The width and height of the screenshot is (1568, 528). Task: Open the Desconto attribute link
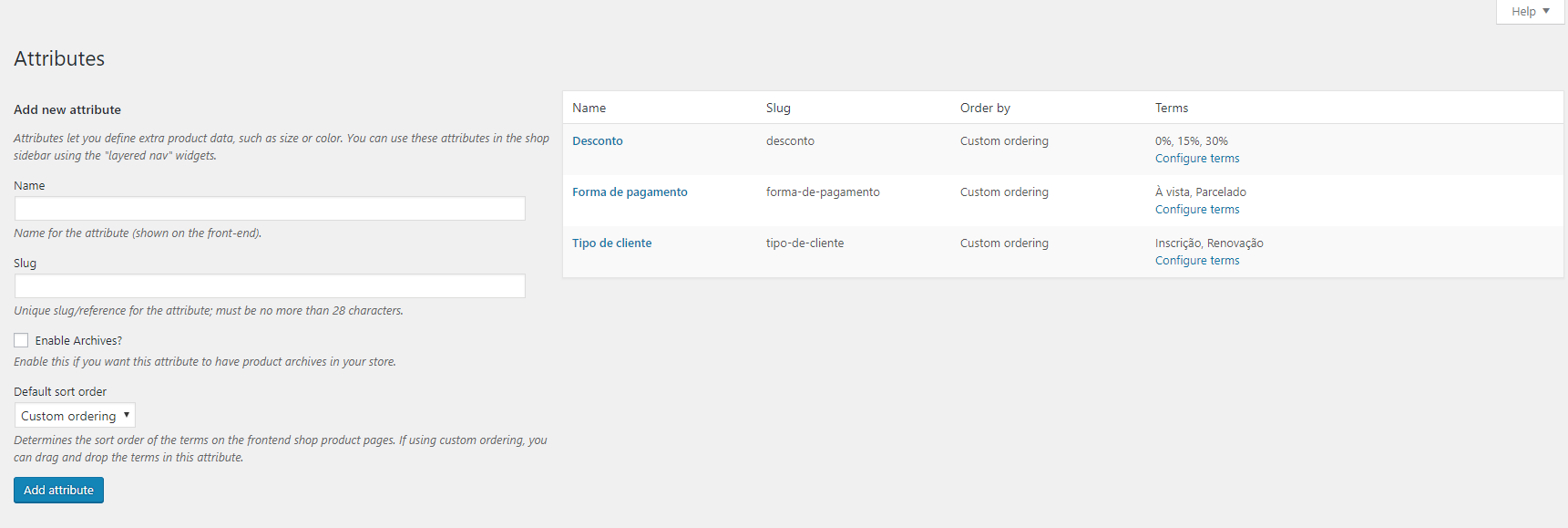(x=598, y=141)
